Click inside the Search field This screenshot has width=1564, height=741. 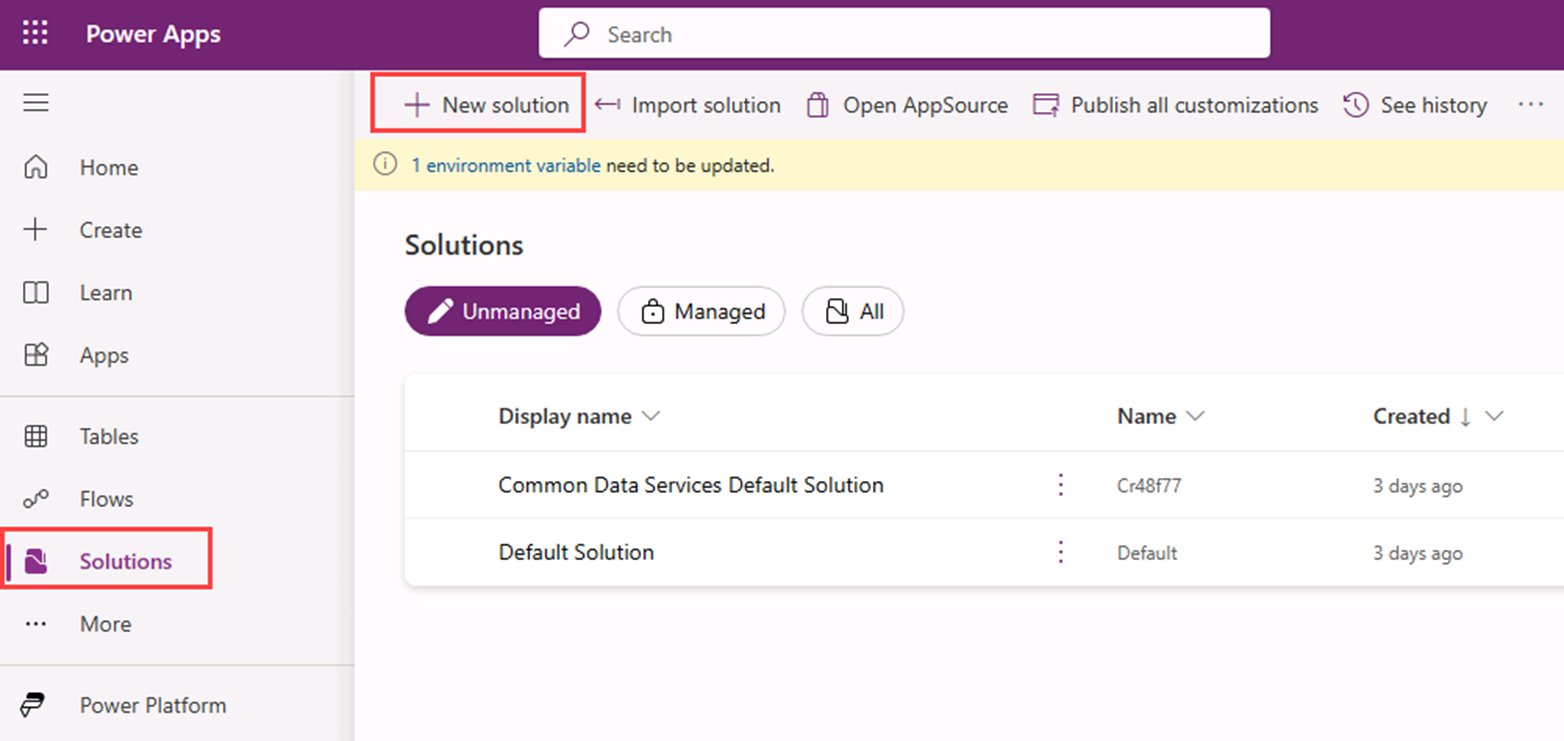coord(904,34)
